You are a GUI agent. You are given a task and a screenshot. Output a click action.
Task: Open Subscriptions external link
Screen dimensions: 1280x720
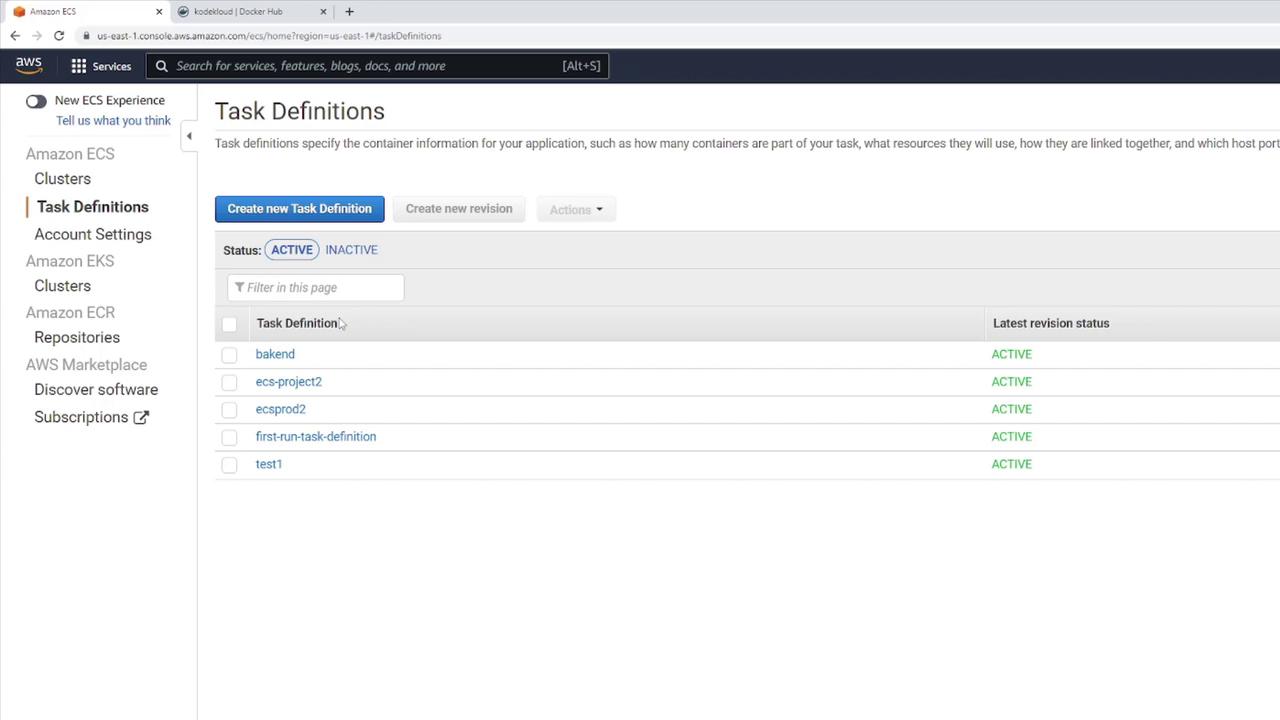[91, 417]
